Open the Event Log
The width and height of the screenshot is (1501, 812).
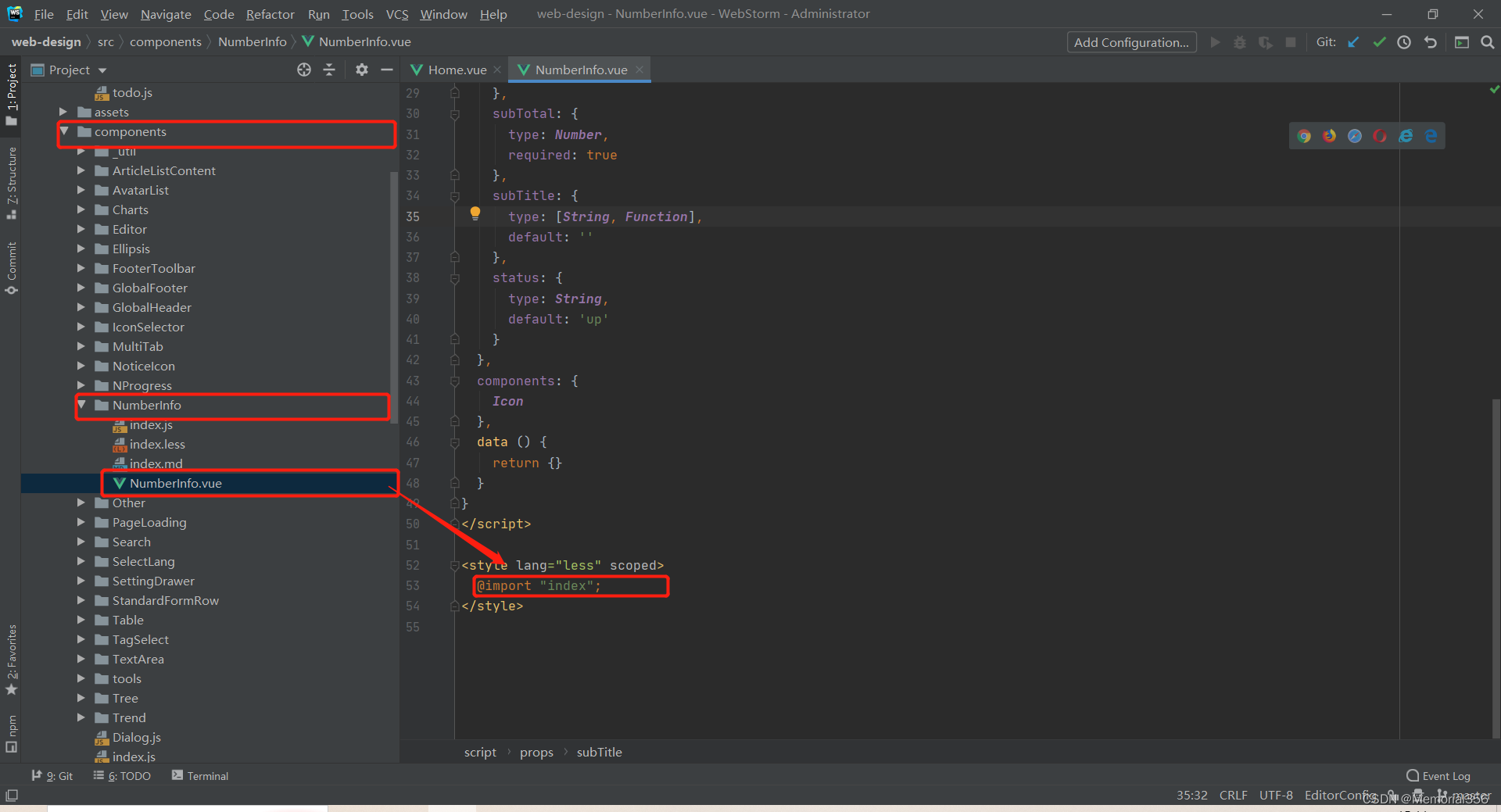point(1438,776)
